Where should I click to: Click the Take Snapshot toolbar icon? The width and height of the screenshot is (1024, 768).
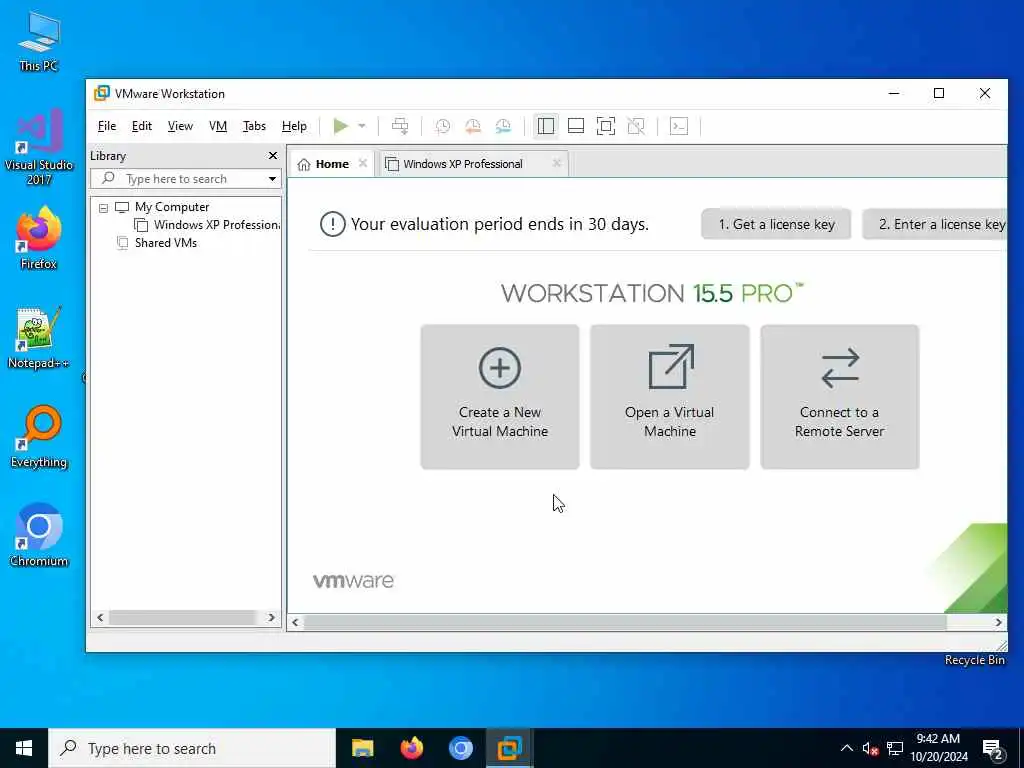coord(443,126)
